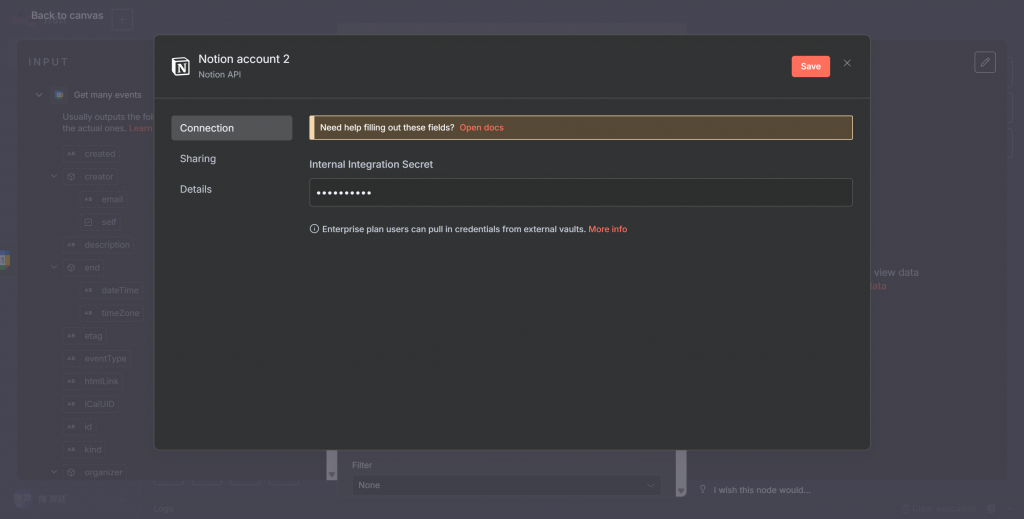
Task: Open More info about external vaults
Action: coord(607,229)
